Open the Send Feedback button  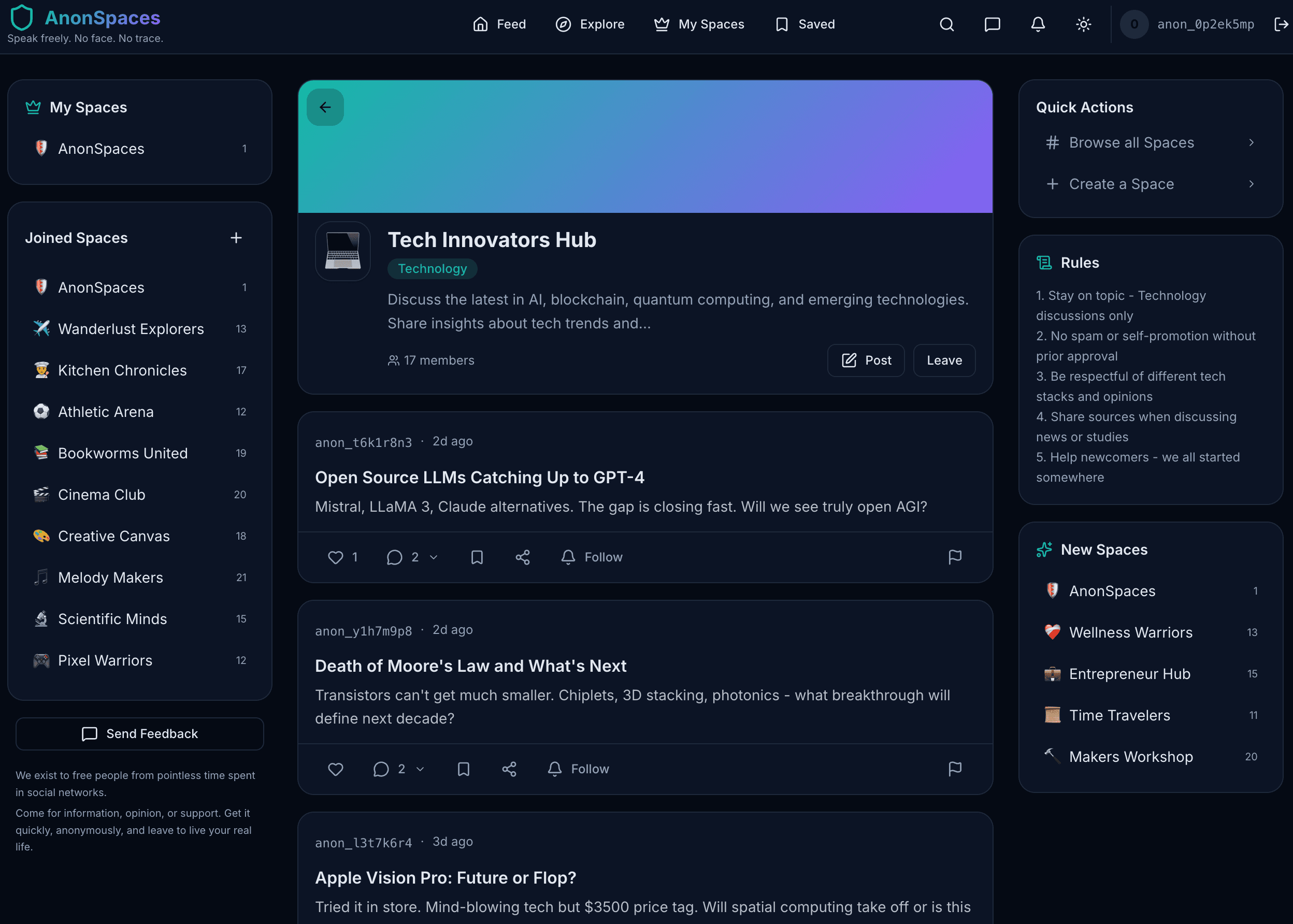(x=139, y=733)
